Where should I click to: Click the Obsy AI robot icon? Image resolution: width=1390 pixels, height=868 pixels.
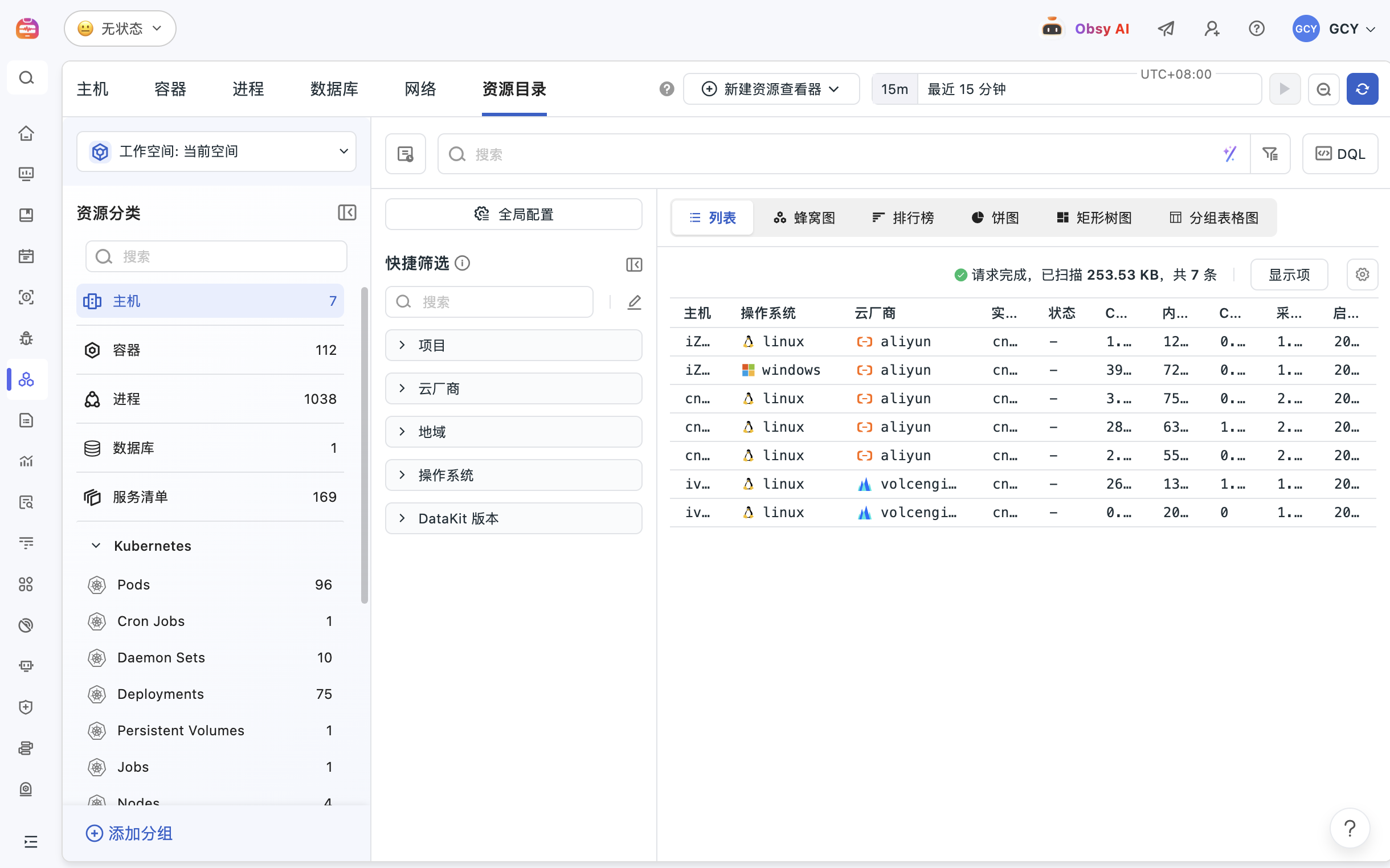1052,28
